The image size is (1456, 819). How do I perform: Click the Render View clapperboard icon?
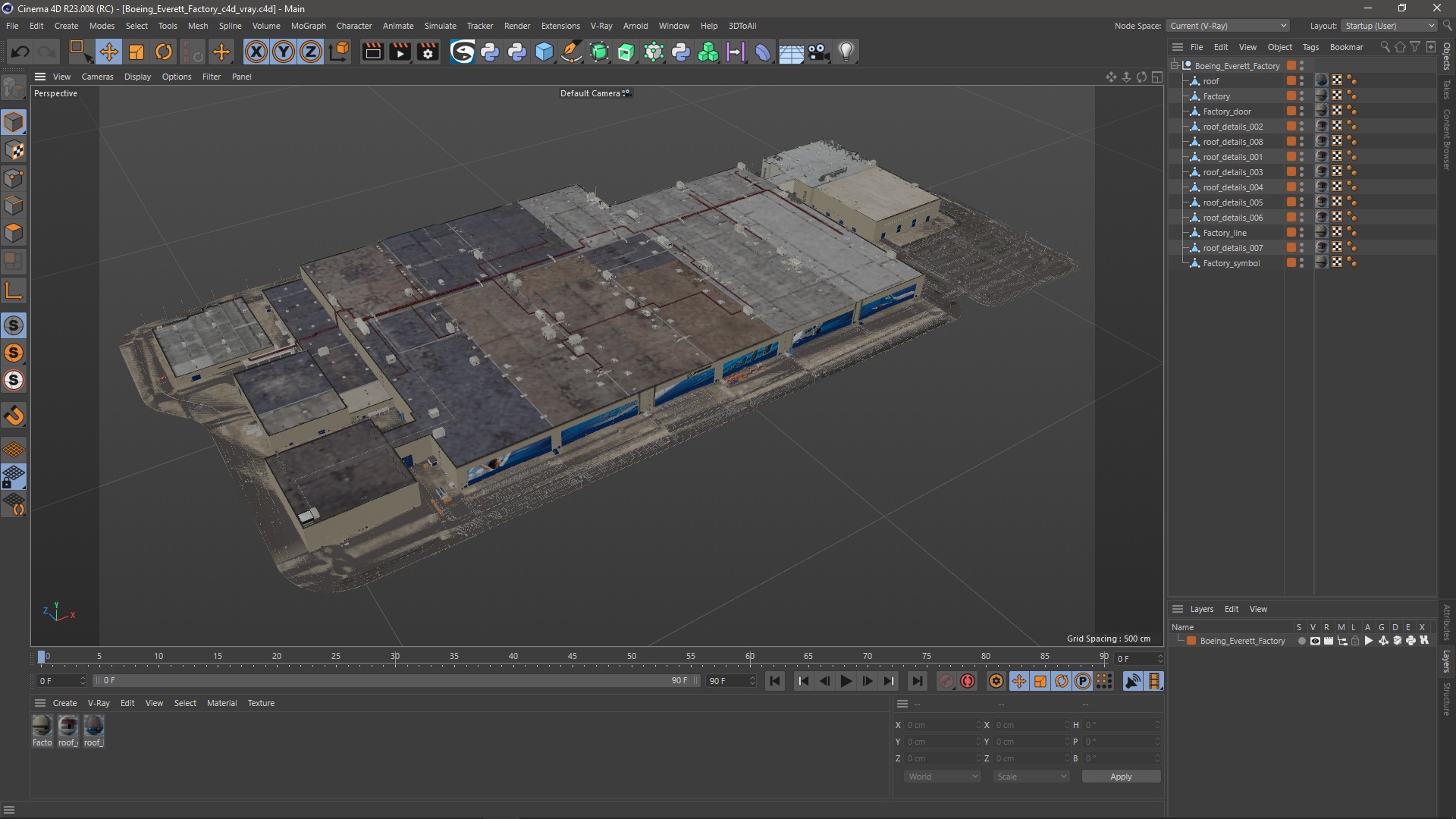click(372, 52)
